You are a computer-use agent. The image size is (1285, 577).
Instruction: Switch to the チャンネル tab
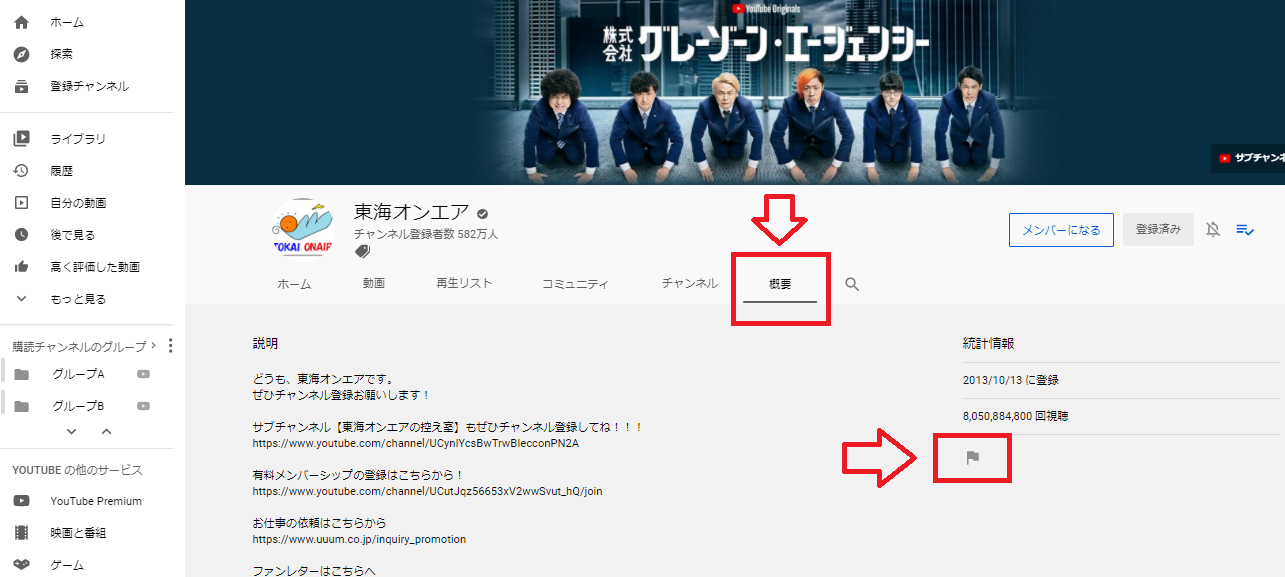point(690,284)
